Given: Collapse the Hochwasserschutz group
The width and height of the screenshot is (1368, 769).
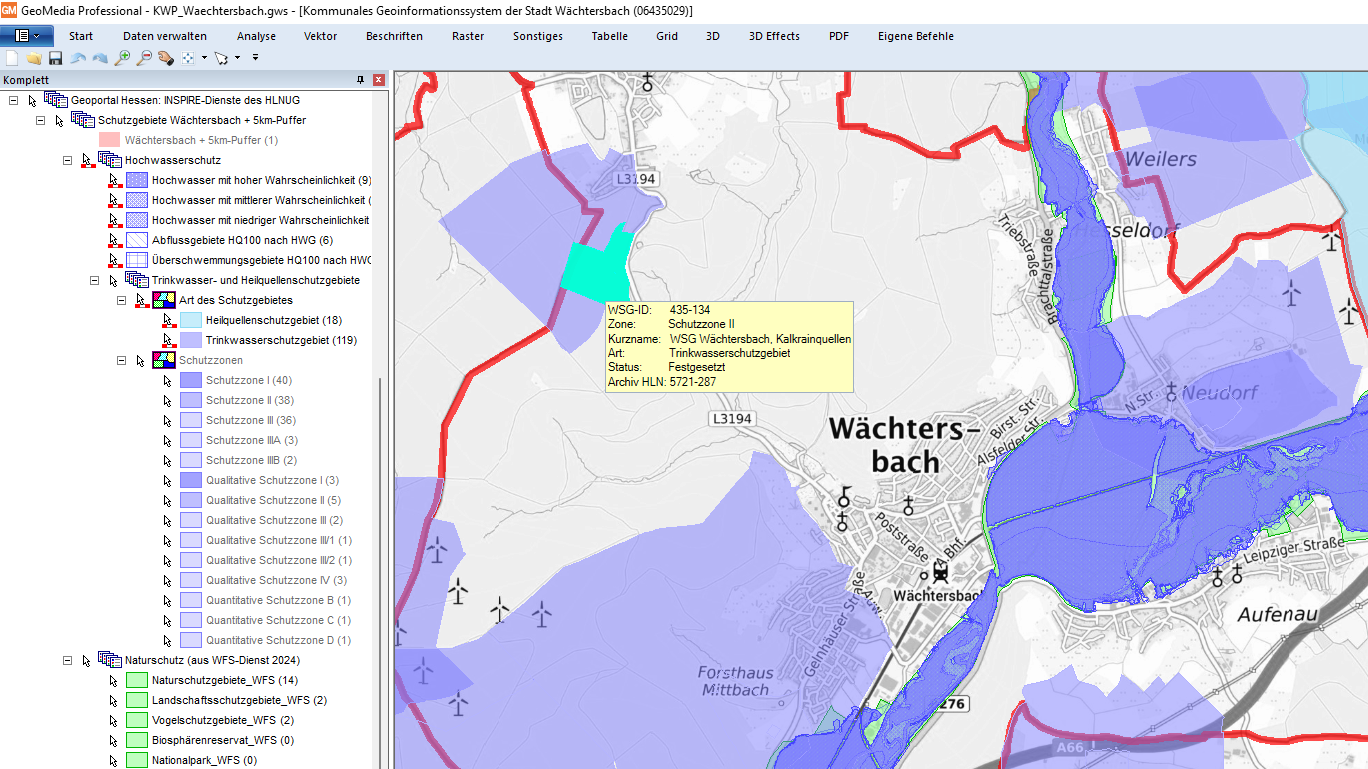Looking at the screenshot, I should pyautogui.click(x=68, y=160).
